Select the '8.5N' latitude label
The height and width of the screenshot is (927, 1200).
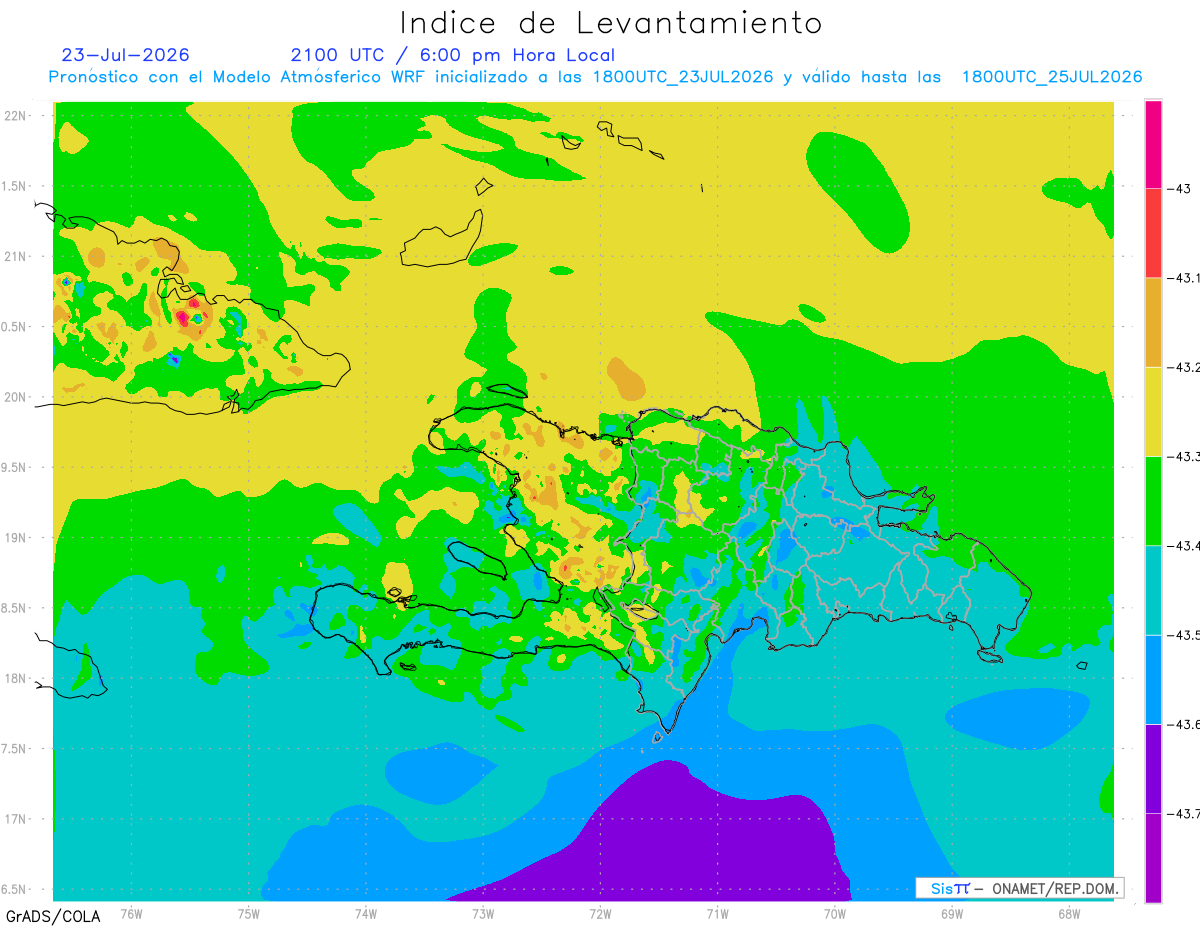pos(14,608)
